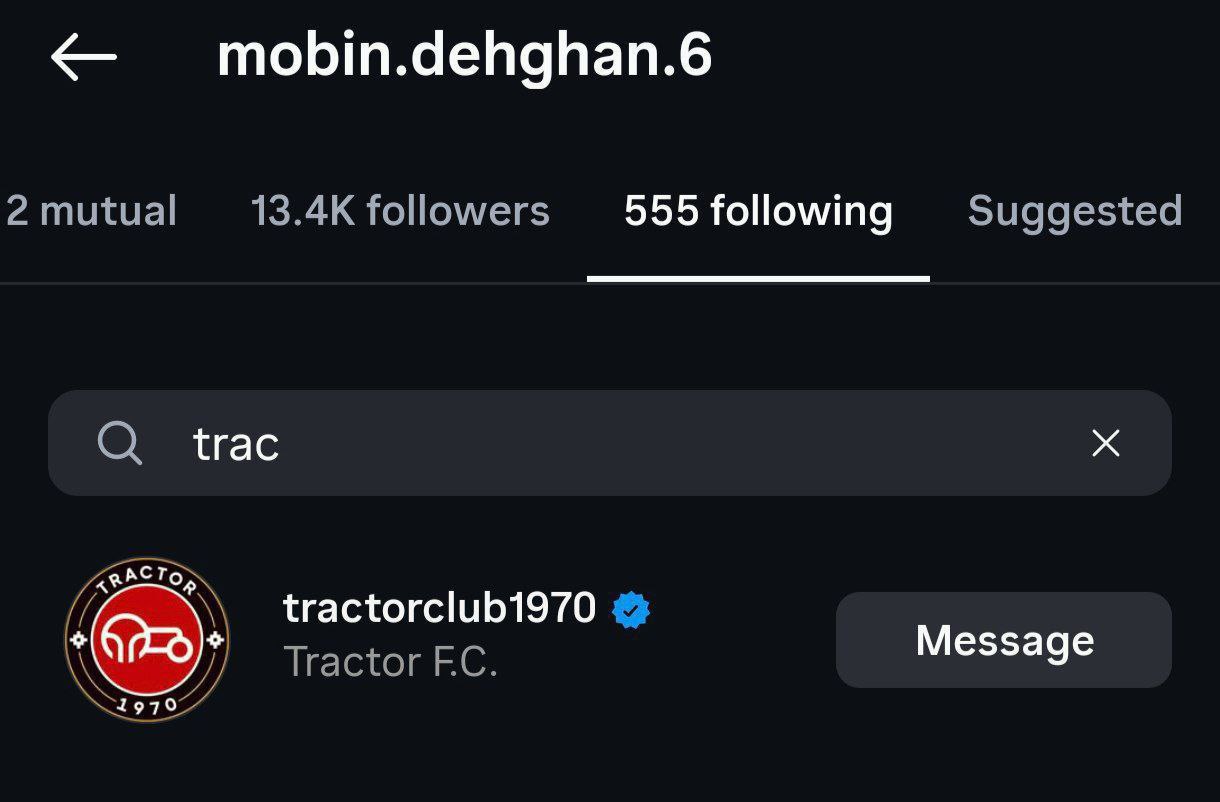
Task: Message the tractorclub1970 account
Action: pos(1004,640)
